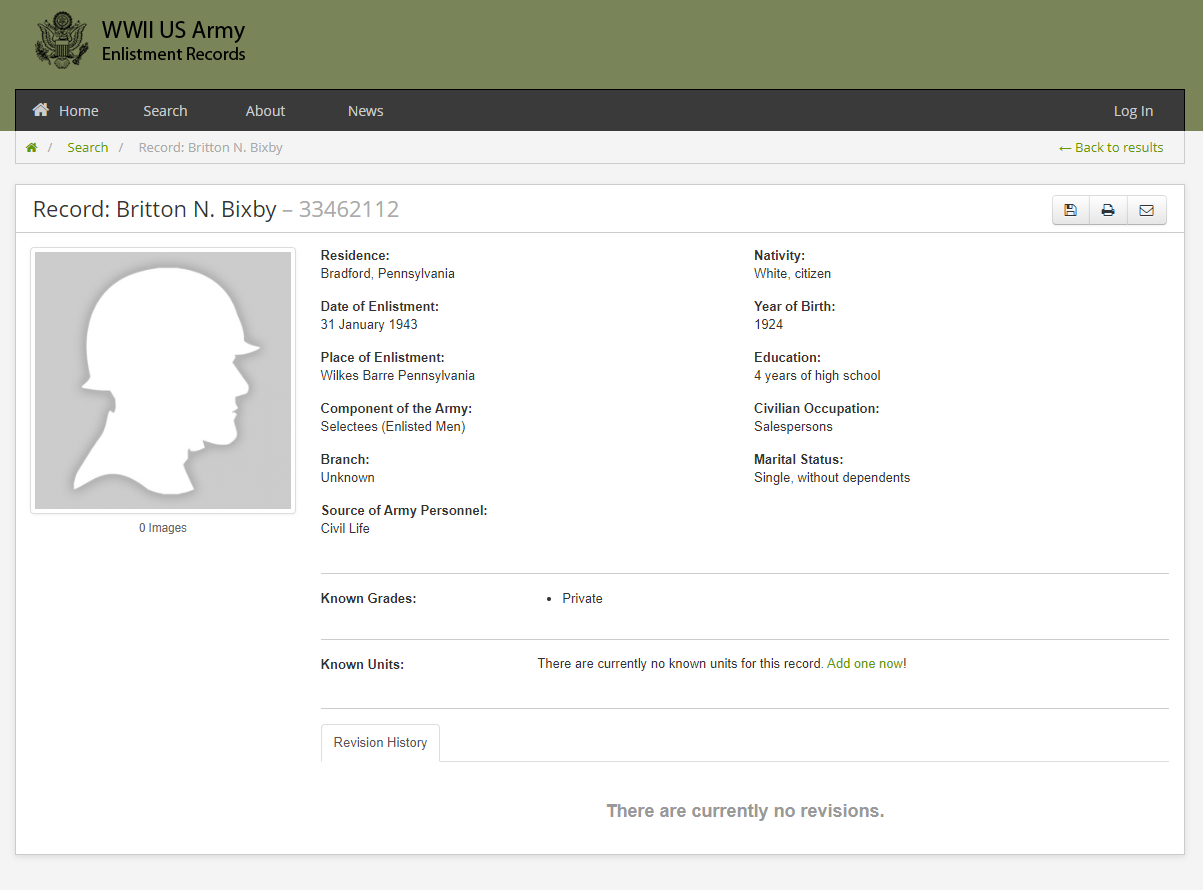The image size is (1203, 890).
Task: Click the Home text in navigation
Action: click(79, 111)
